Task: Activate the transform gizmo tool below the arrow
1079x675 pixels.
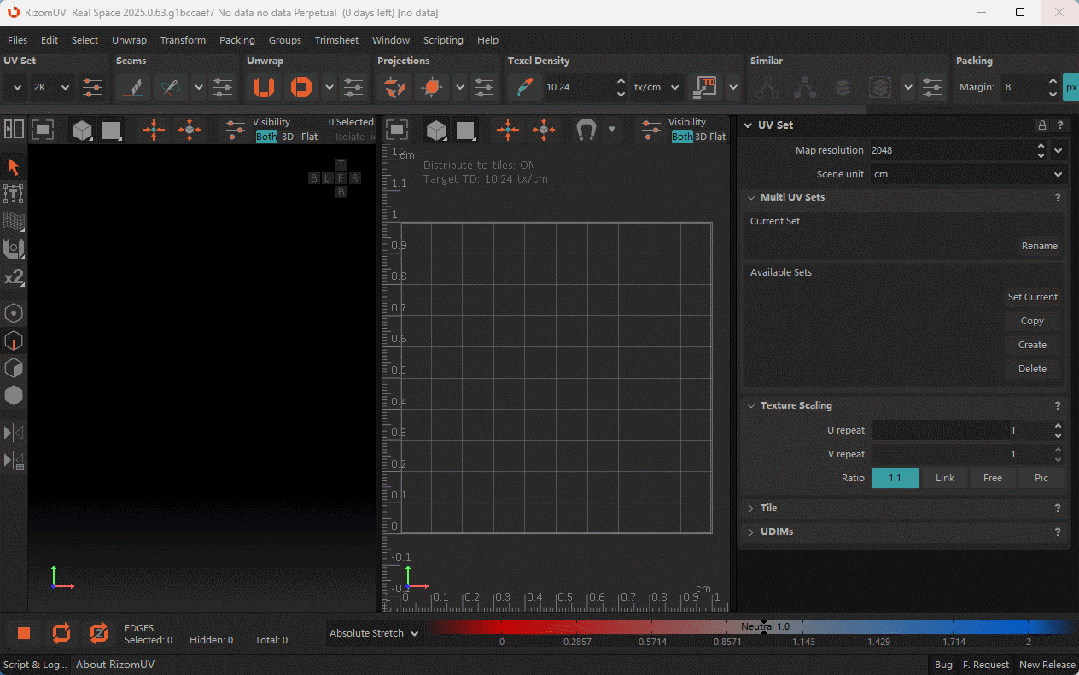Action: (13, 194)
